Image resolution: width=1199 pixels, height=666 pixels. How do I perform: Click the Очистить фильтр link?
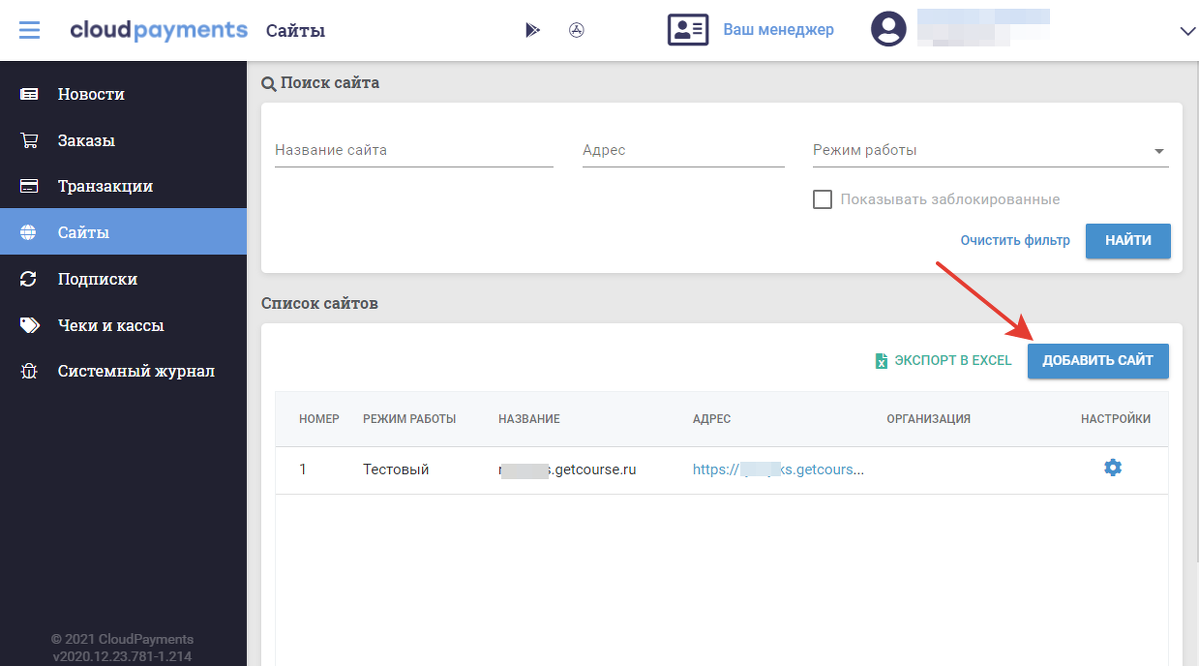click(x=1015, y=241)
